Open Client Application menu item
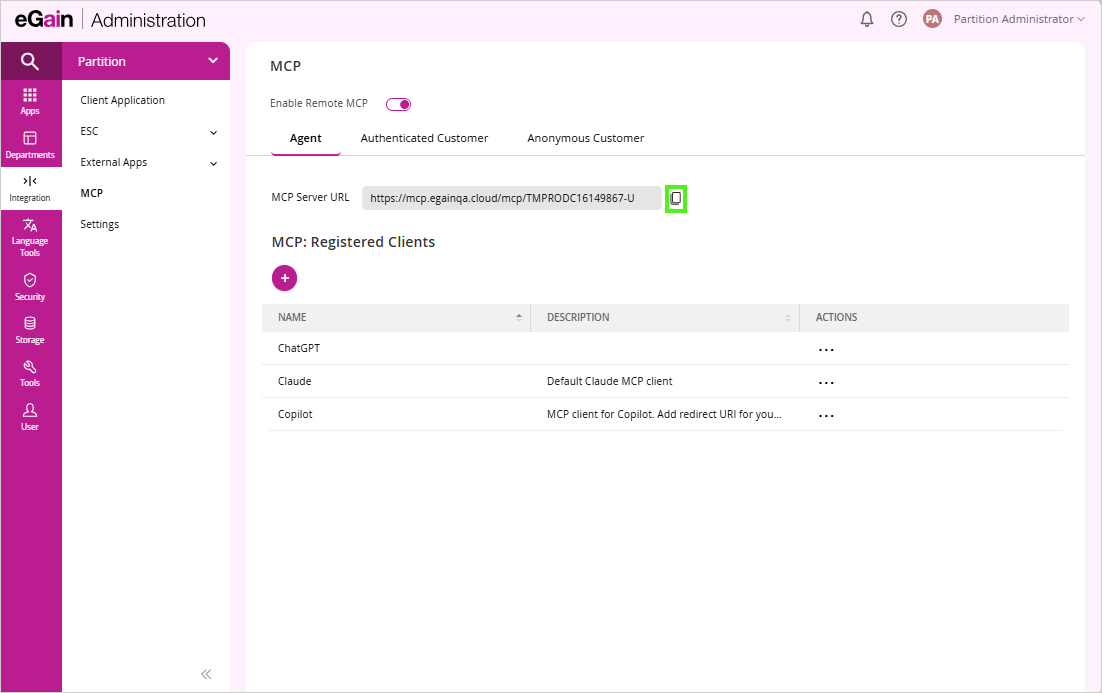The height and width of the screenshot is (693, 1102). pos(122,101)
